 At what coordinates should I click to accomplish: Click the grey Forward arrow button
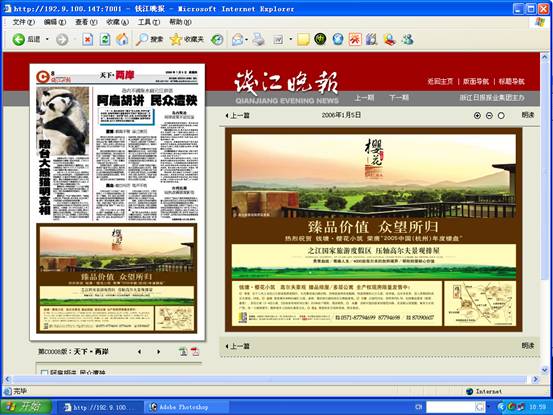(62, 39)
